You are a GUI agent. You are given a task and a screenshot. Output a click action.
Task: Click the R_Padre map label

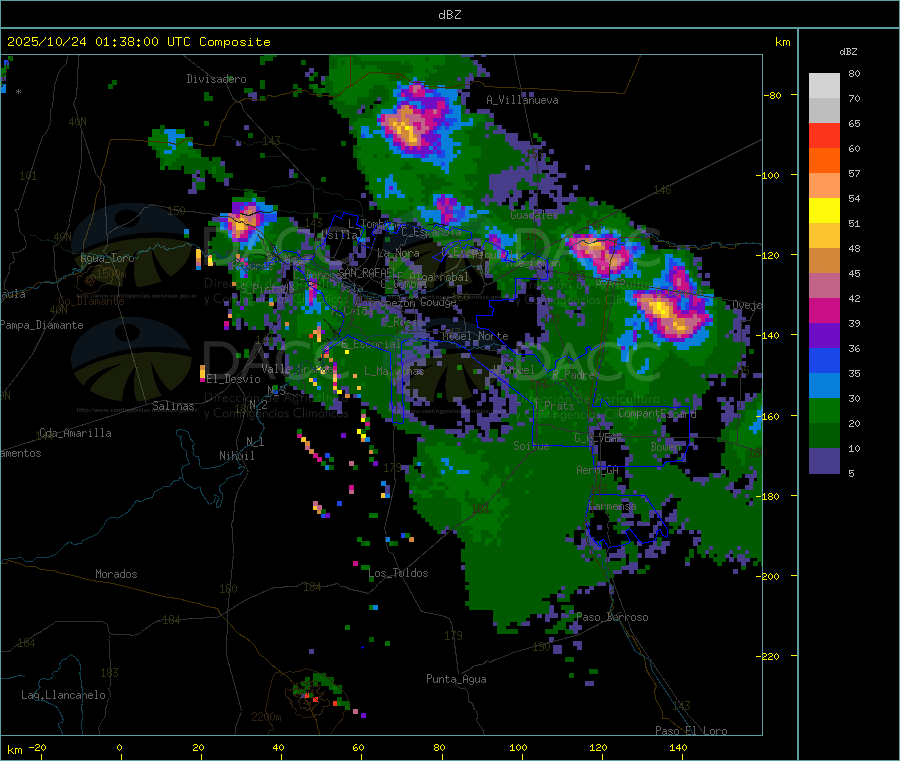pos(573,375)
